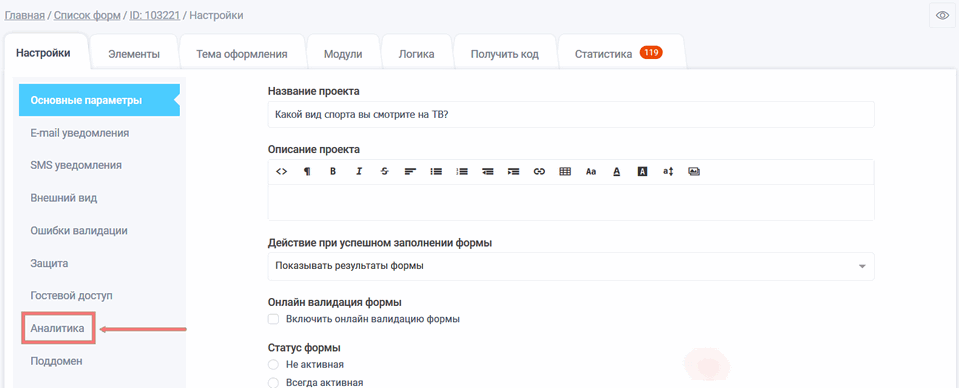
Task: Open Поддомен settings section
Action: pyautogui.click(x=56, y=361)
